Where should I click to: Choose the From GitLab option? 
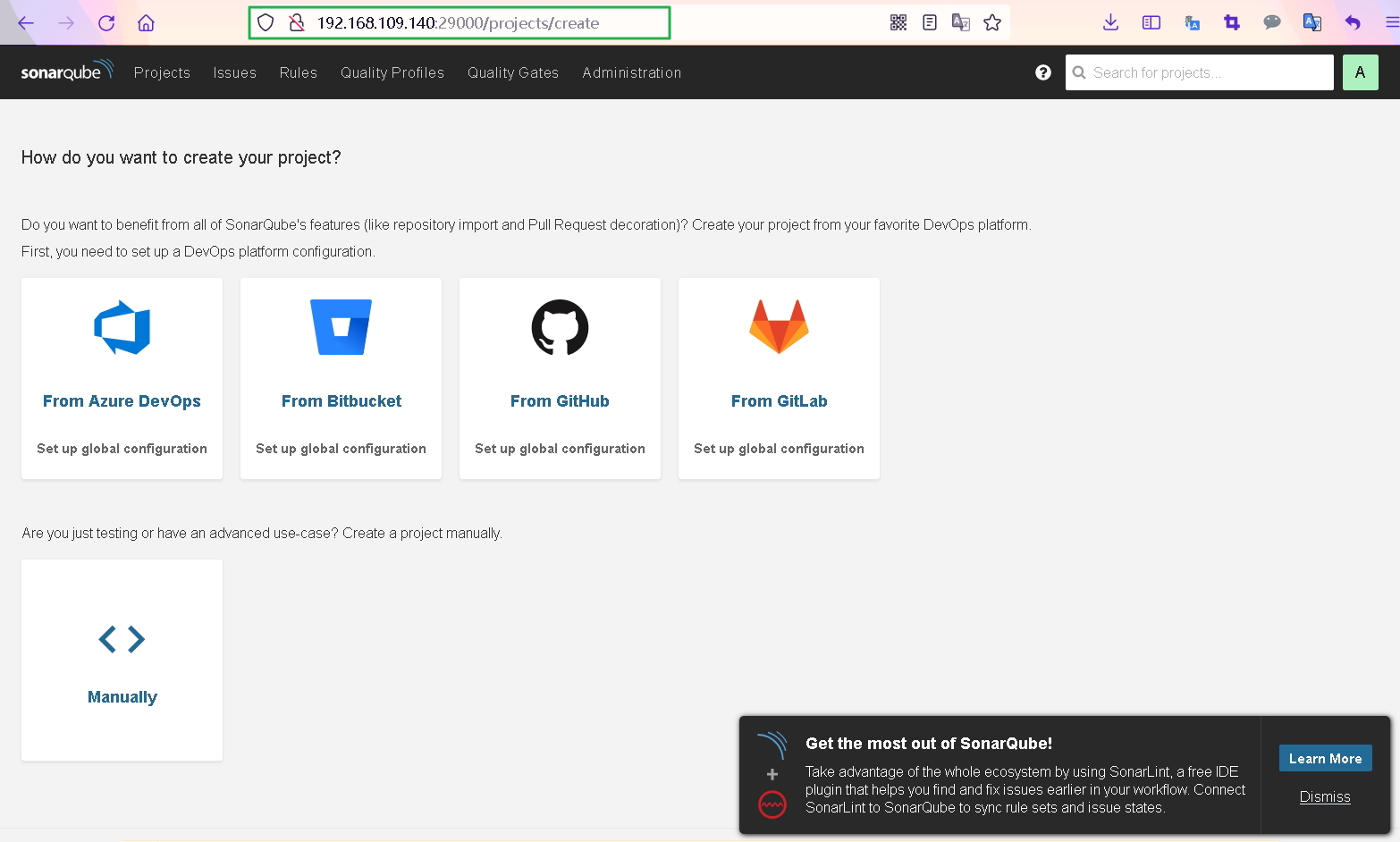point(779,401)
